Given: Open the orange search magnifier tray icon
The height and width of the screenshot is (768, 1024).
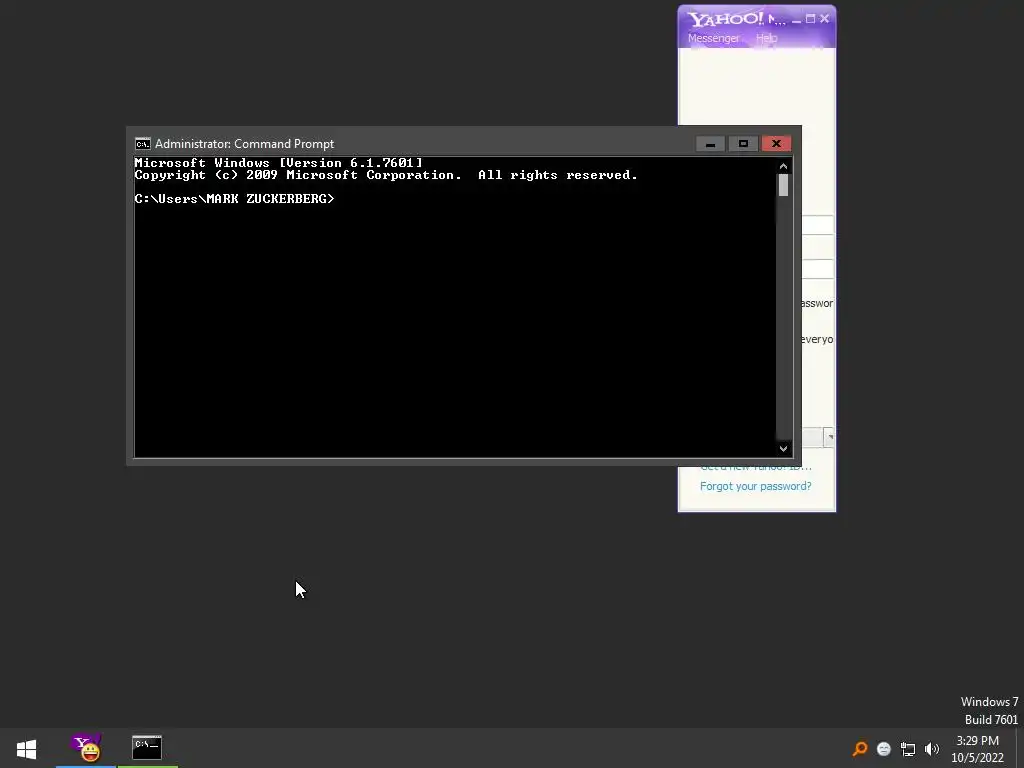Looking at the screenshot, I should [860, 748].
